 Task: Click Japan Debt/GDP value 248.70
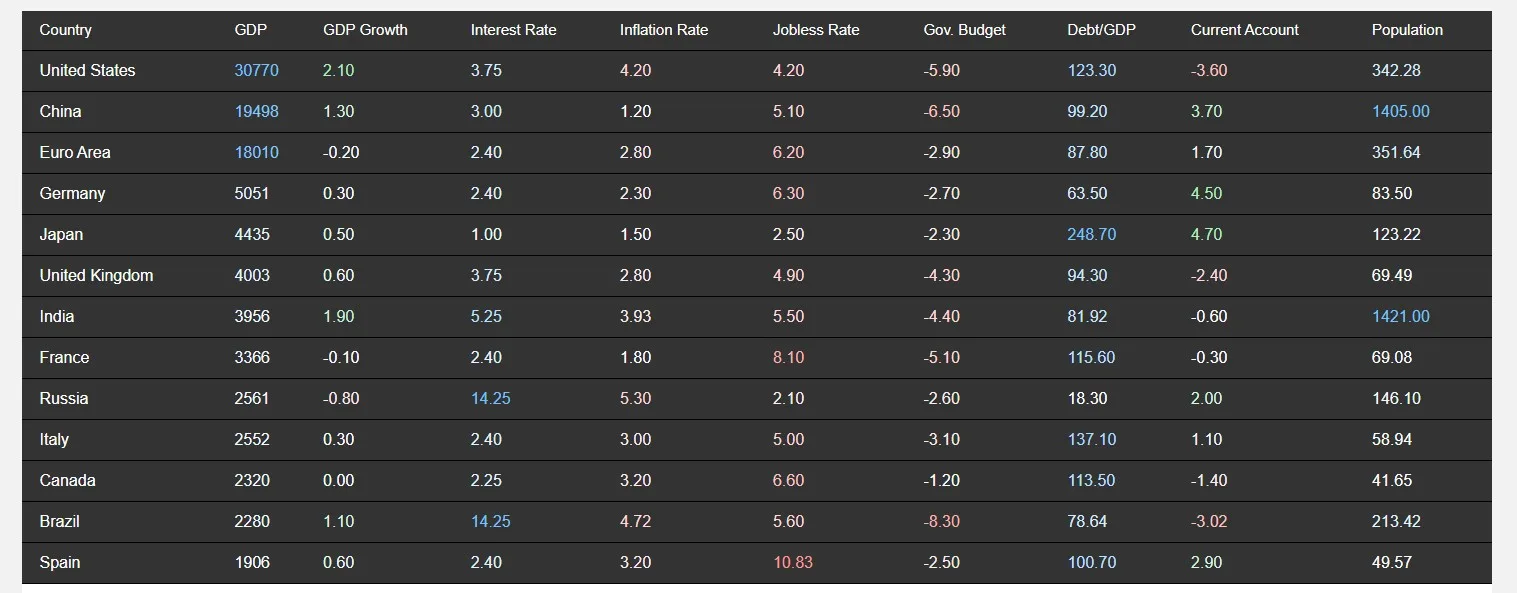point(1092,234)
